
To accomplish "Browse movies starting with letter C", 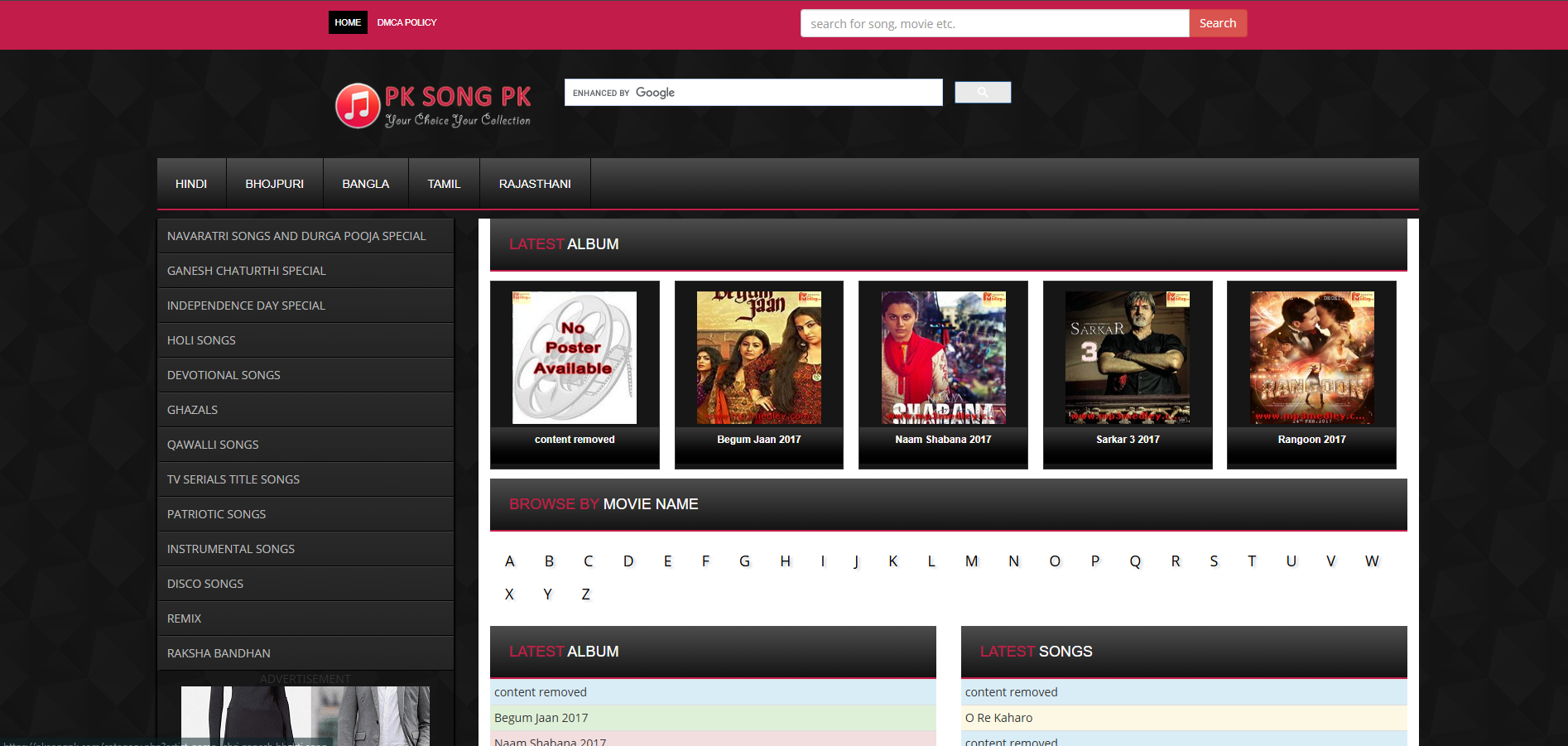I will click(588, 561).
